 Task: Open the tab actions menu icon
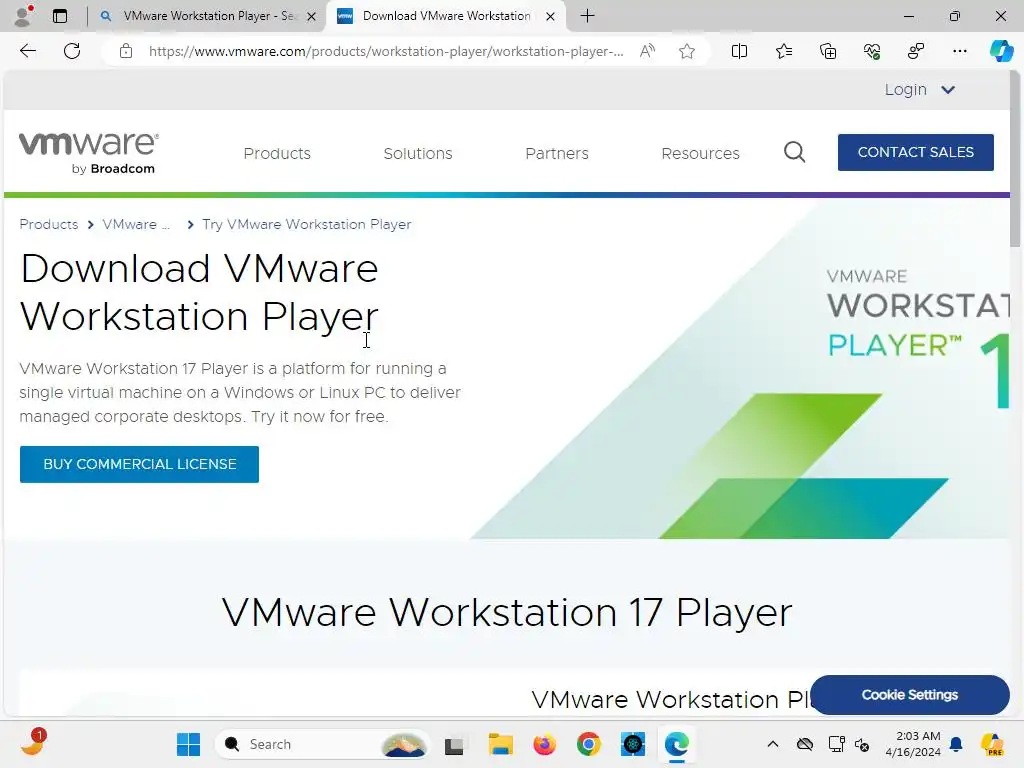point(60,16)
